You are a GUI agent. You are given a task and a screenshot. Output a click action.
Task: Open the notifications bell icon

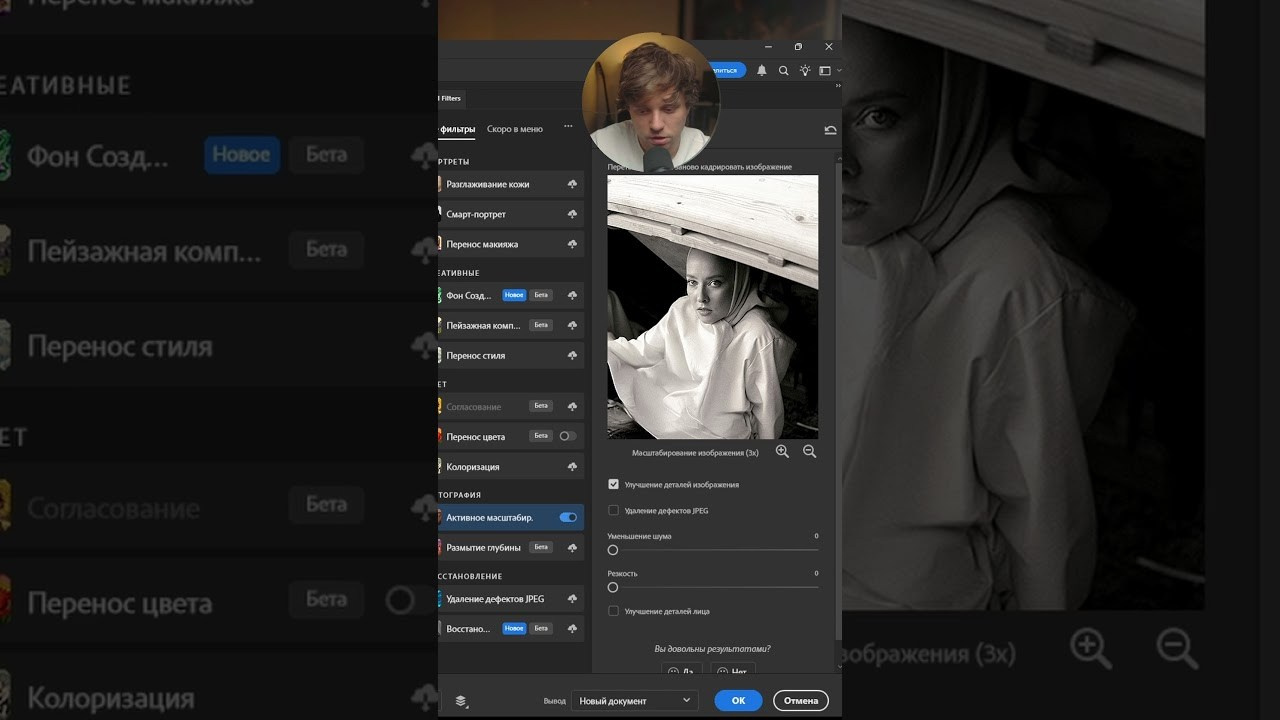[x=762, y=71]
